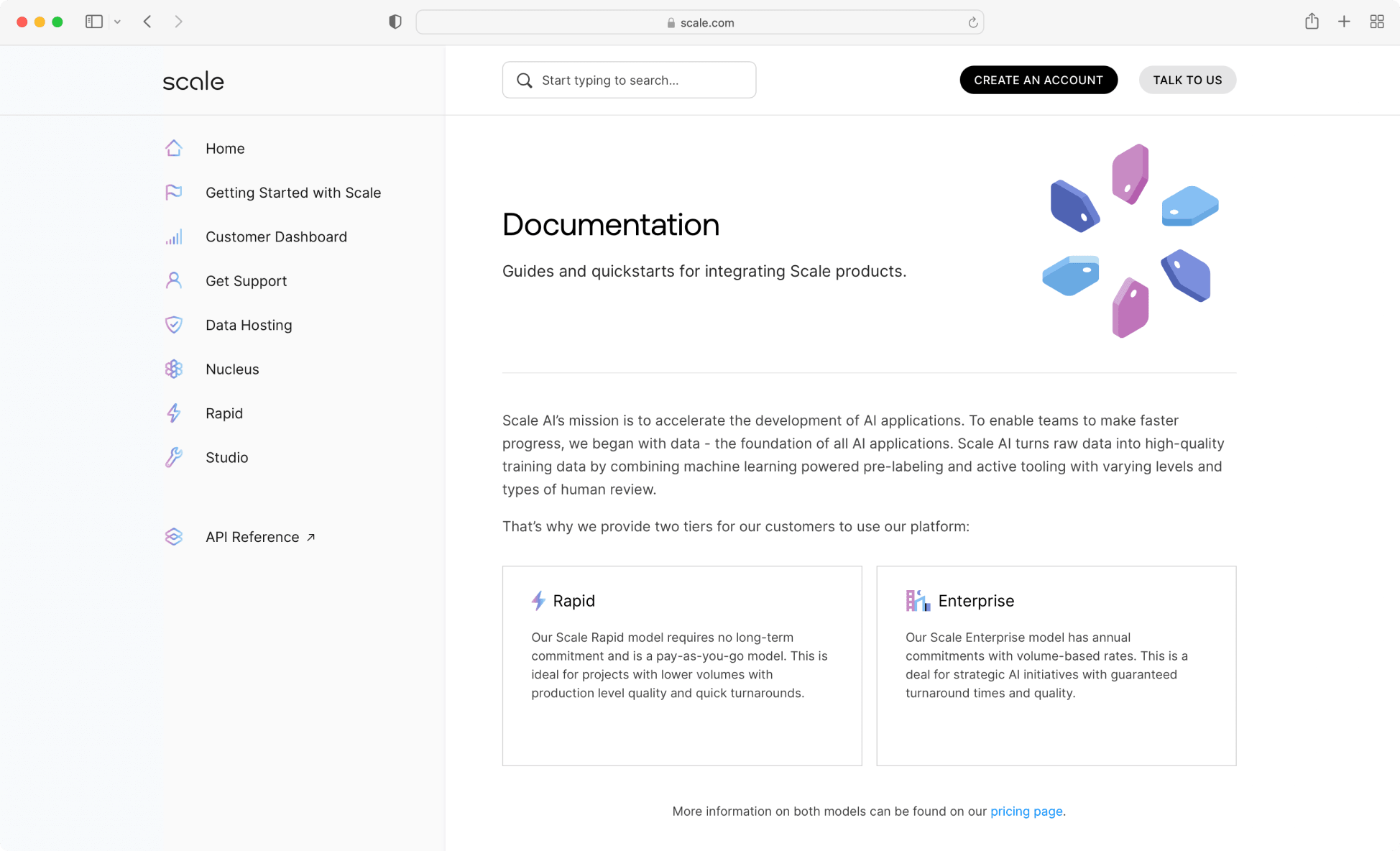Open the Customer Dashboard page
This screenshot has height=851, width=1400.
point(276,236)
